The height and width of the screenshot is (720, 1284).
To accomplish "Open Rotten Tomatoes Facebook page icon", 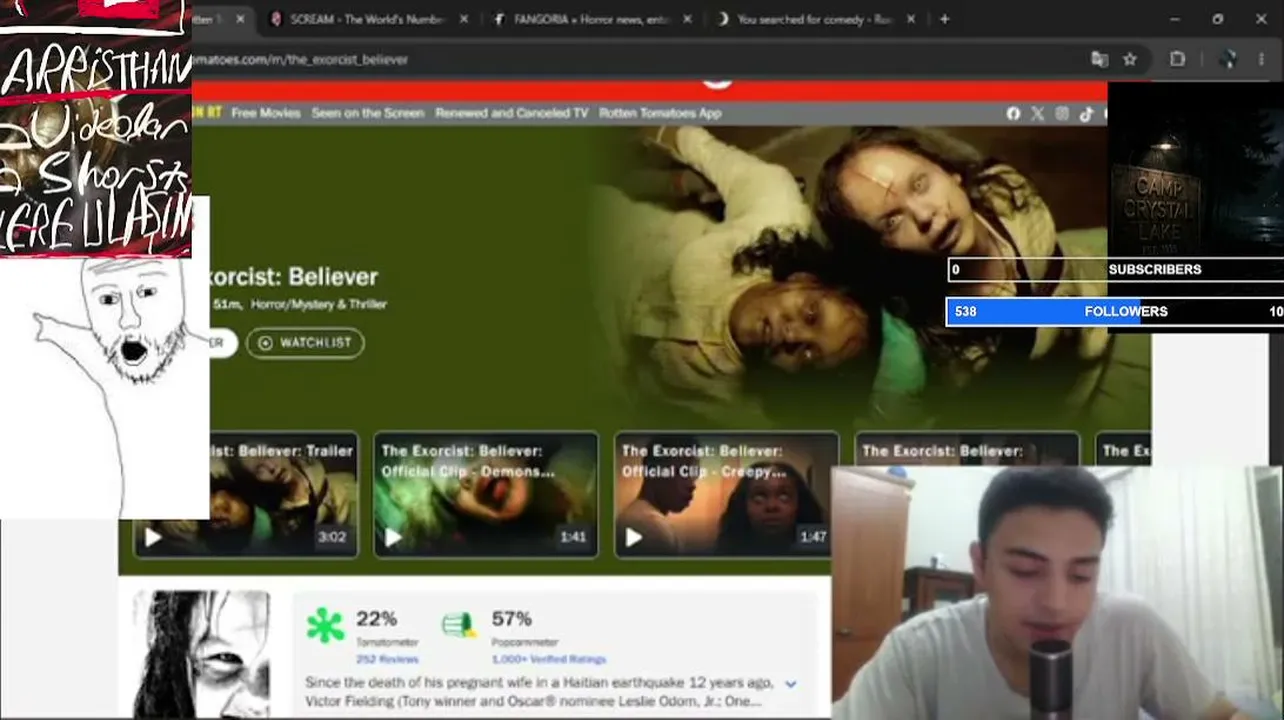I will click(1013, 114).
